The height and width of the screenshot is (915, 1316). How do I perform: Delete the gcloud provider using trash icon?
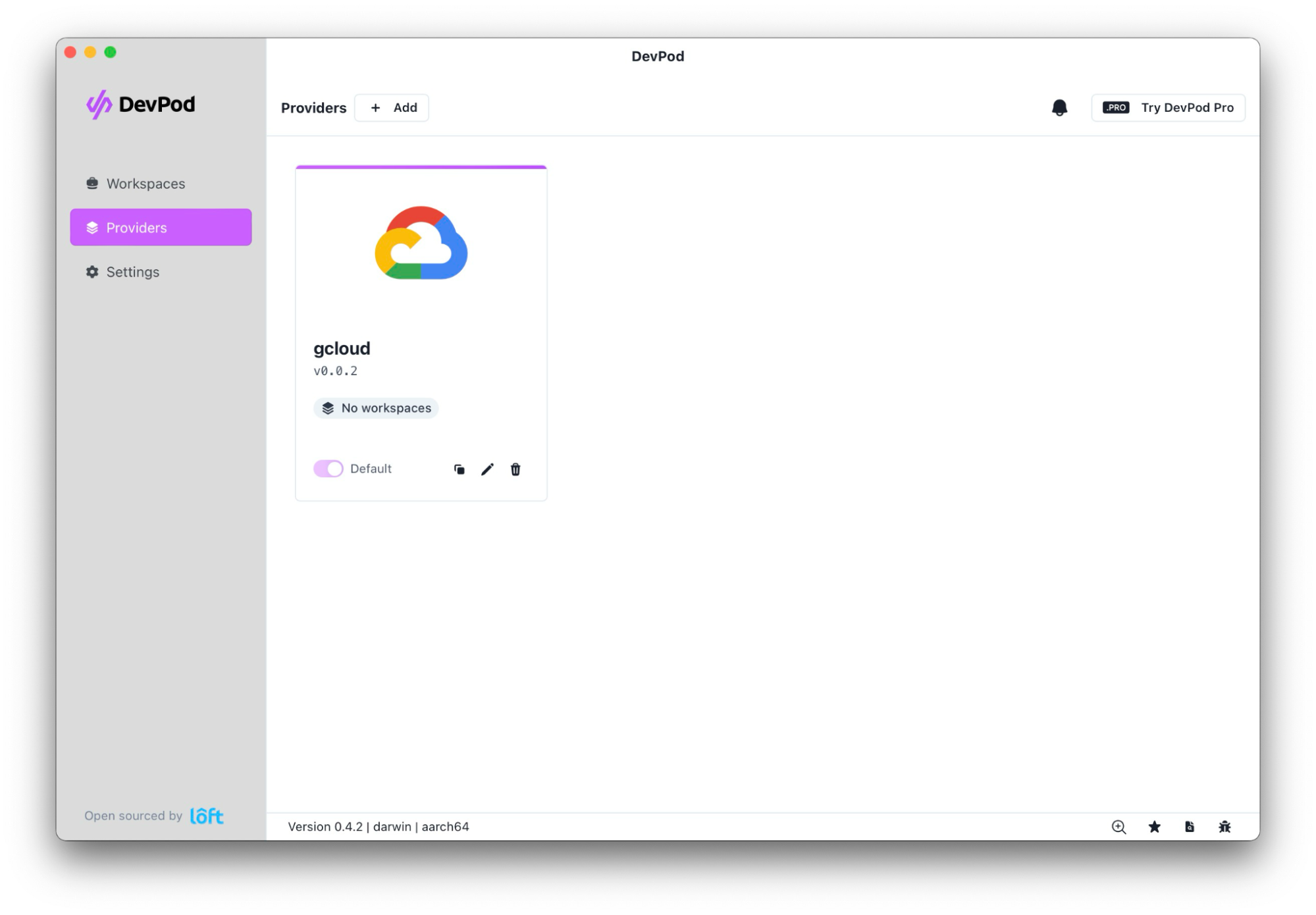tap(515, 469)
